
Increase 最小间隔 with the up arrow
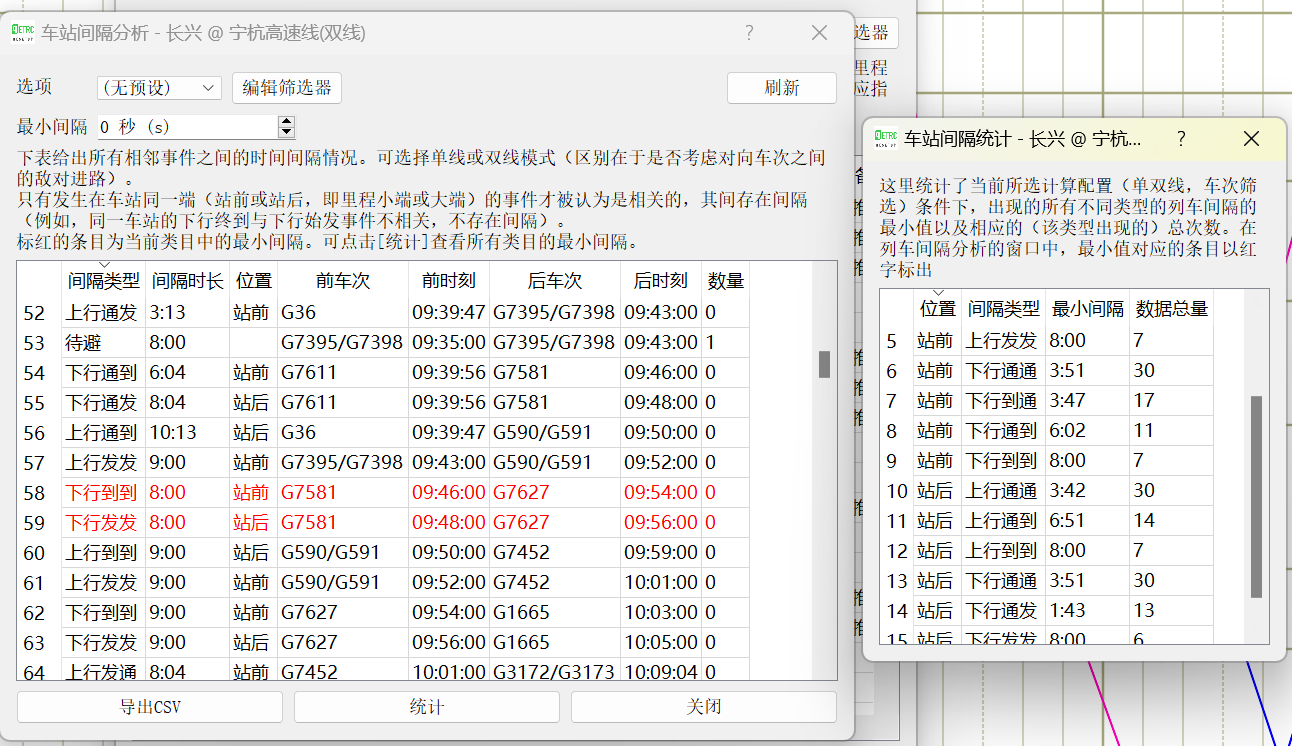pyautogui.click(x=287, y=121)
